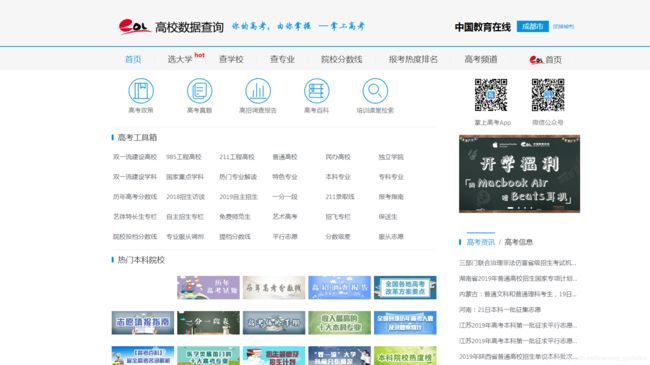The width and height of the screenshot is (650, 365).
Task: Open the bar chart survey report icon
Action: coord(258,90)
